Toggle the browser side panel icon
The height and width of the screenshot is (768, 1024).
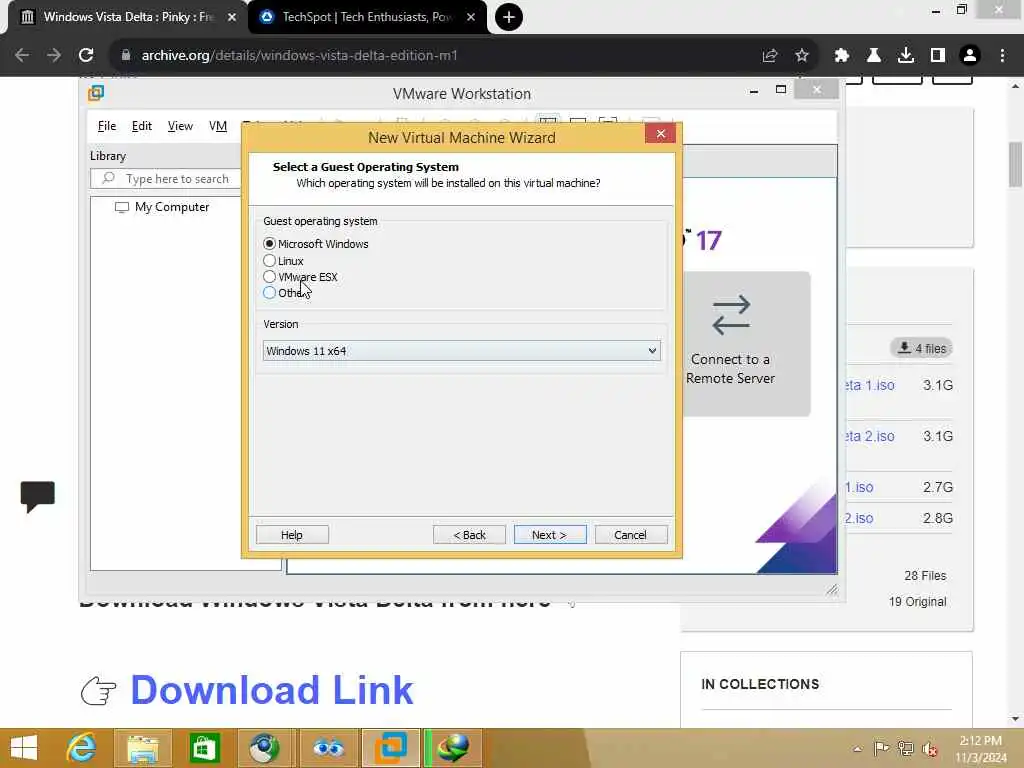(938, 56)
